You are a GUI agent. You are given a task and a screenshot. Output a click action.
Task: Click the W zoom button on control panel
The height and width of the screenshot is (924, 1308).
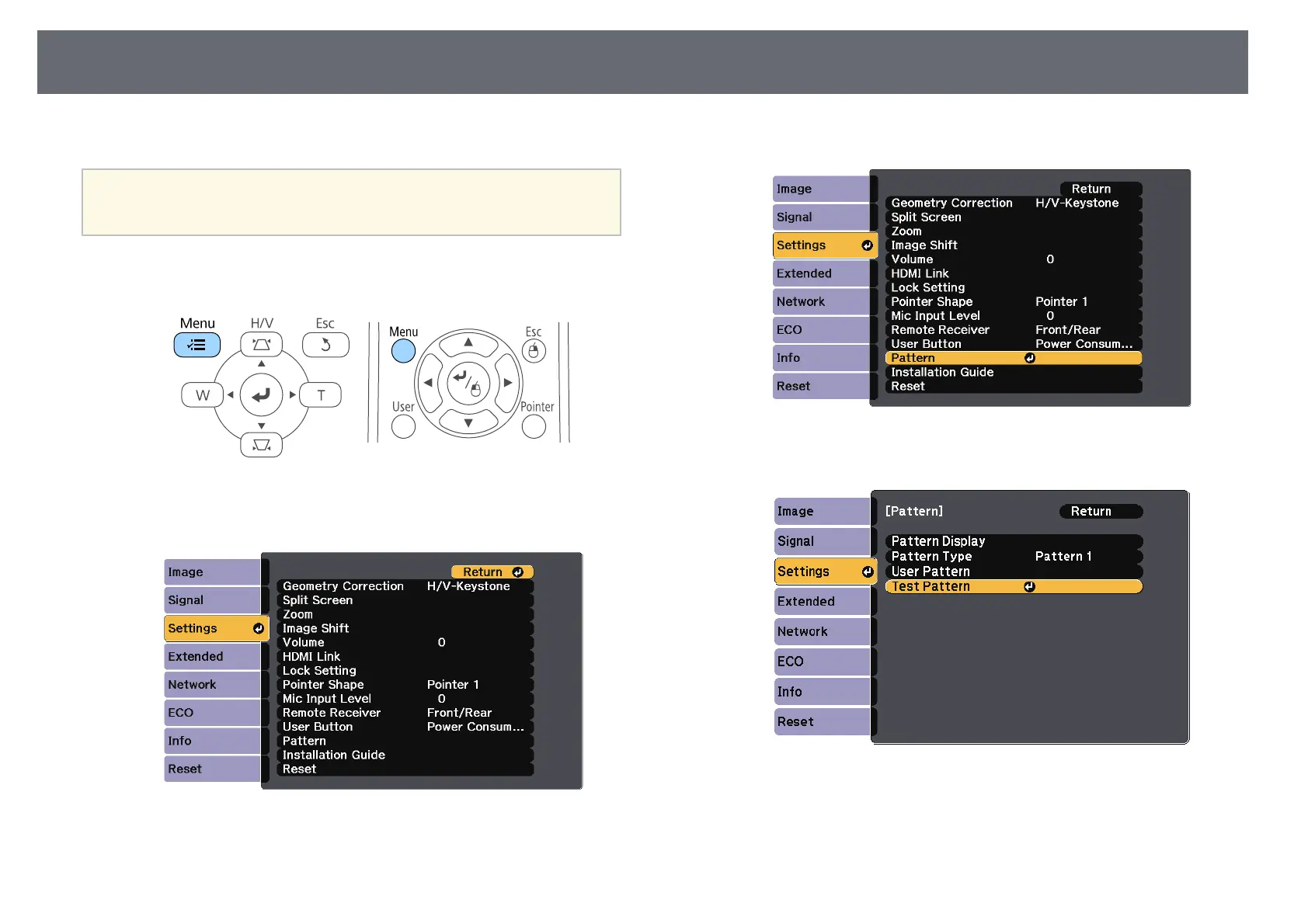(x=202, y=395)
